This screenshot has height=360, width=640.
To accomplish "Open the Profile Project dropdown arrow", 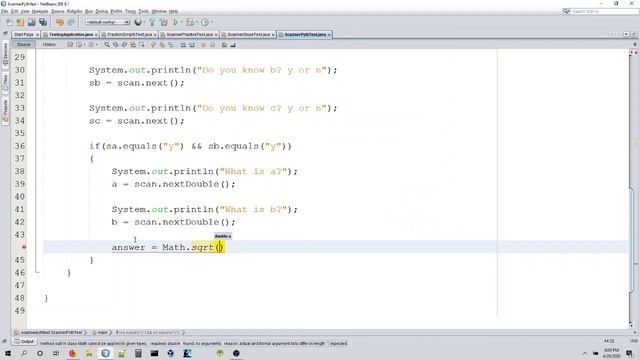I will (x=212, y=22).
